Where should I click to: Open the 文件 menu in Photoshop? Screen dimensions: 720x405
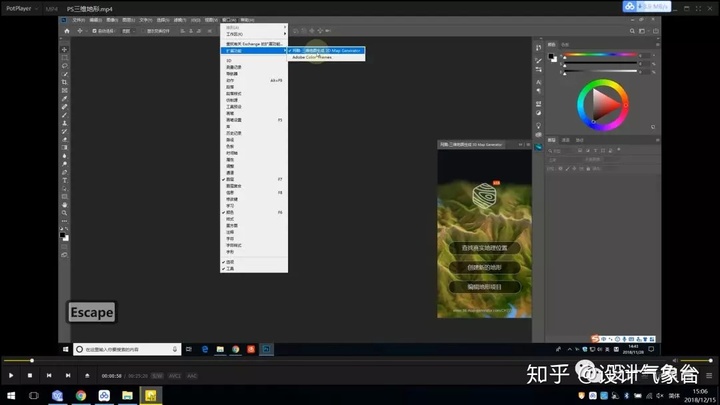coord(79,20)
